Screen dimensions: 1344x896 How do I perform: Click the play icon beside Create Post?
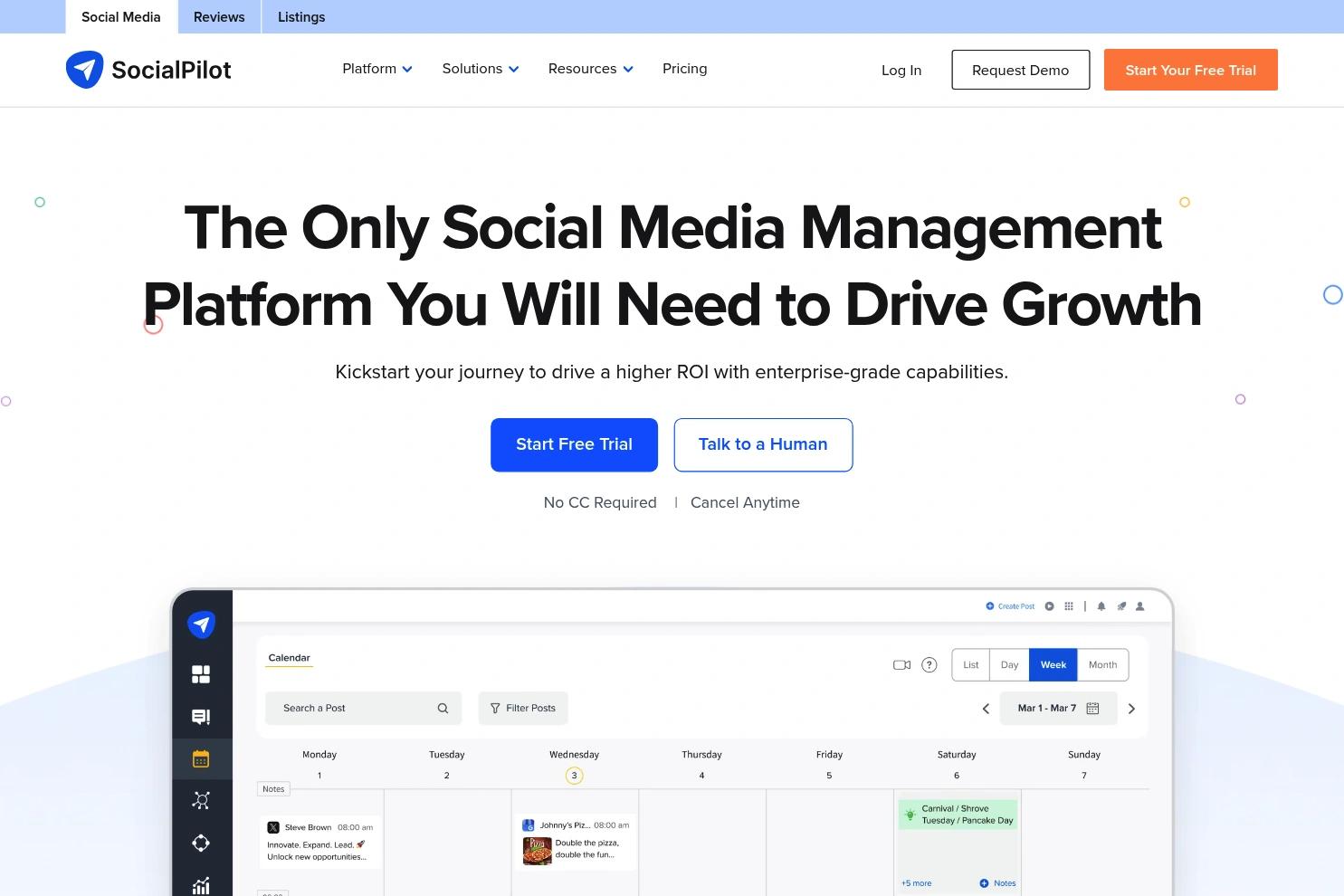[x=1050, y=606]
